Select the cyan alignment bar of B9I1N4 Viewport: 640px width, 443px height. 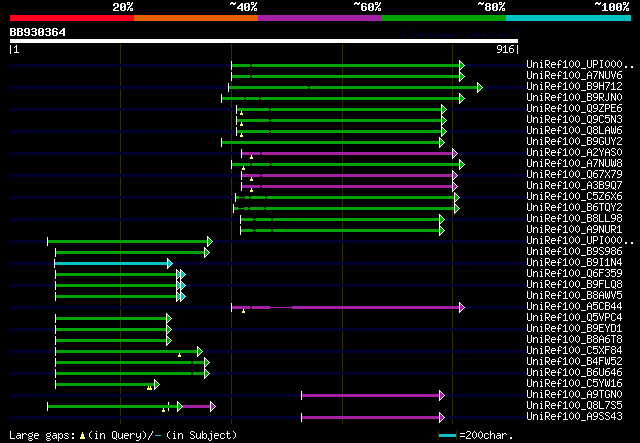pos(111,263)
